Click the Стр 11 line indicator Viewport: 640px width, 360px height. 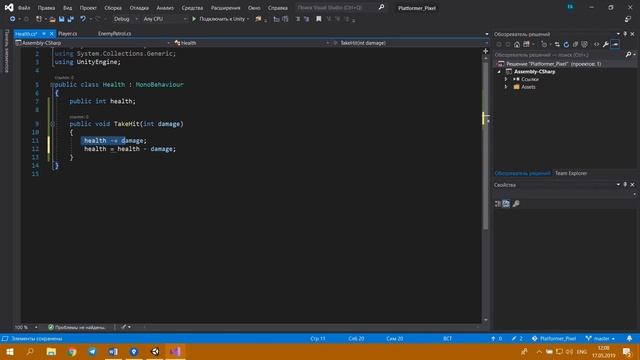point(318,338)
